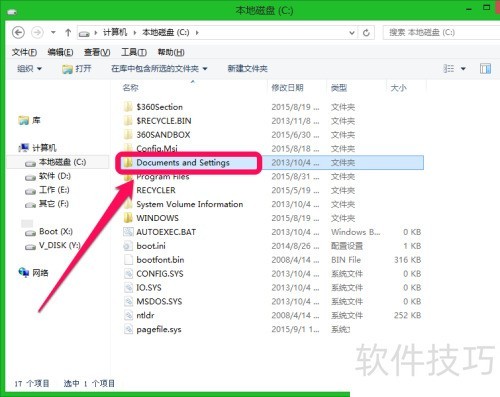Open the 编辑(E) menu
The height and width of the screenshot is (397, 500).
[x=60, y=52]
